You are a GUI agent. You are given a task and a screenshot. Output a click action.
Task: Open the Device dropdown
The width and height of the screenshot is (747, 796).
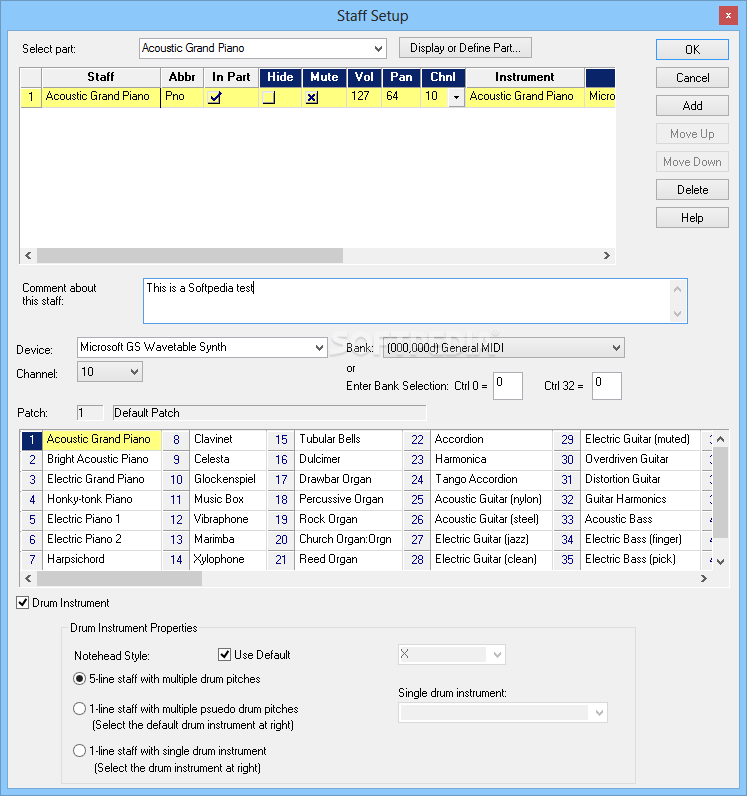point(319,348)
